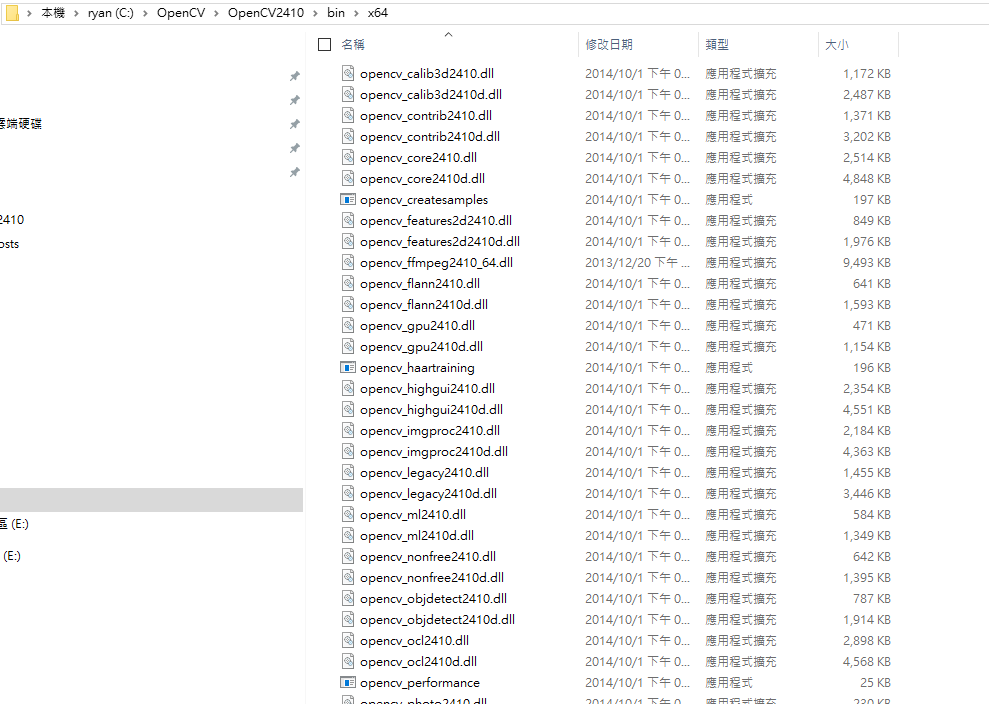This screenshot has height=704, width=989.
Task: Select file opencv_contrib2410d.dll
Action: [x=430, y=136]
